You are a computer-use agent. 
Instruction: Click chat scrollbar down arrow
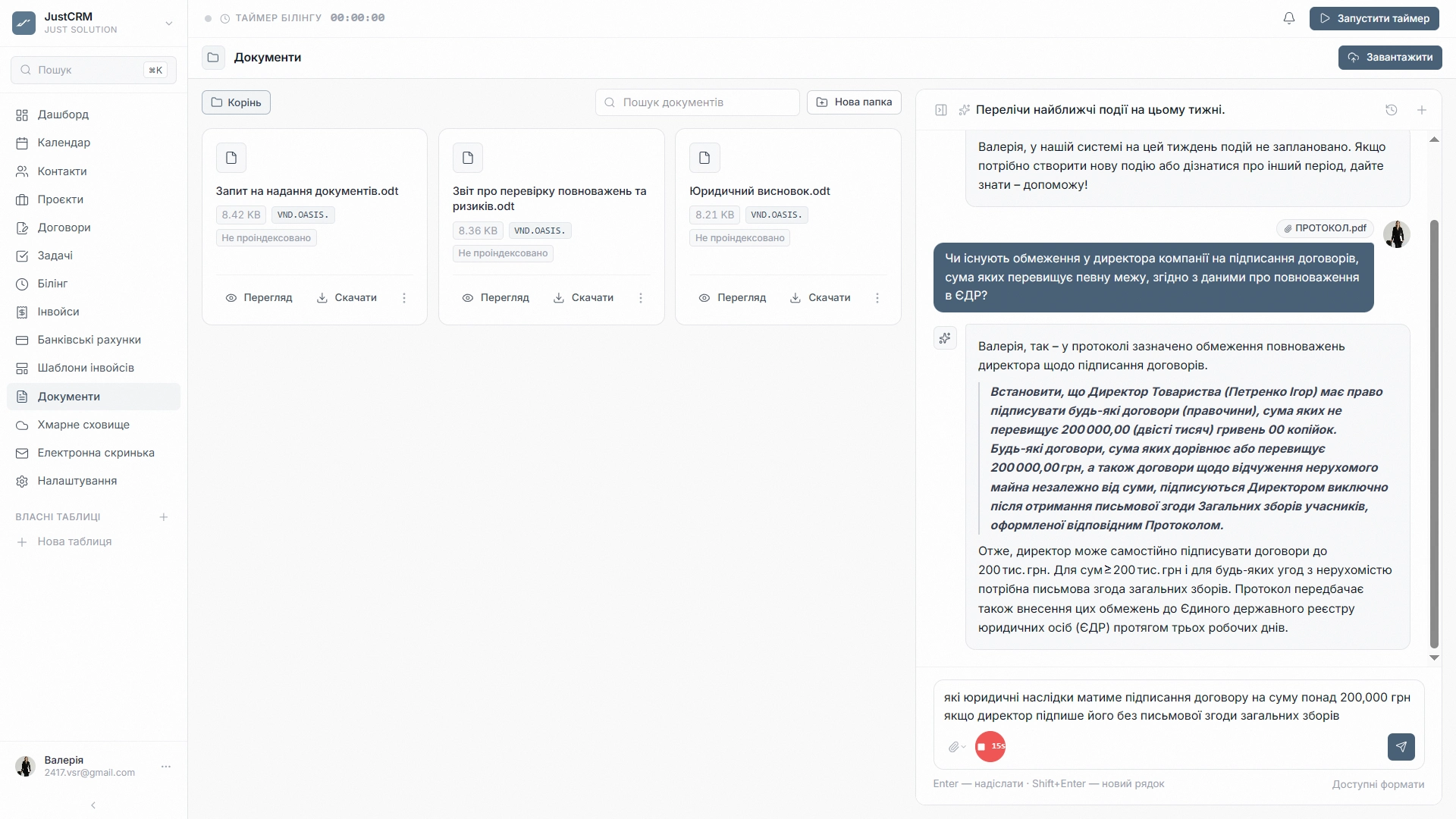pyautogui.click(x=1434, y=657)
